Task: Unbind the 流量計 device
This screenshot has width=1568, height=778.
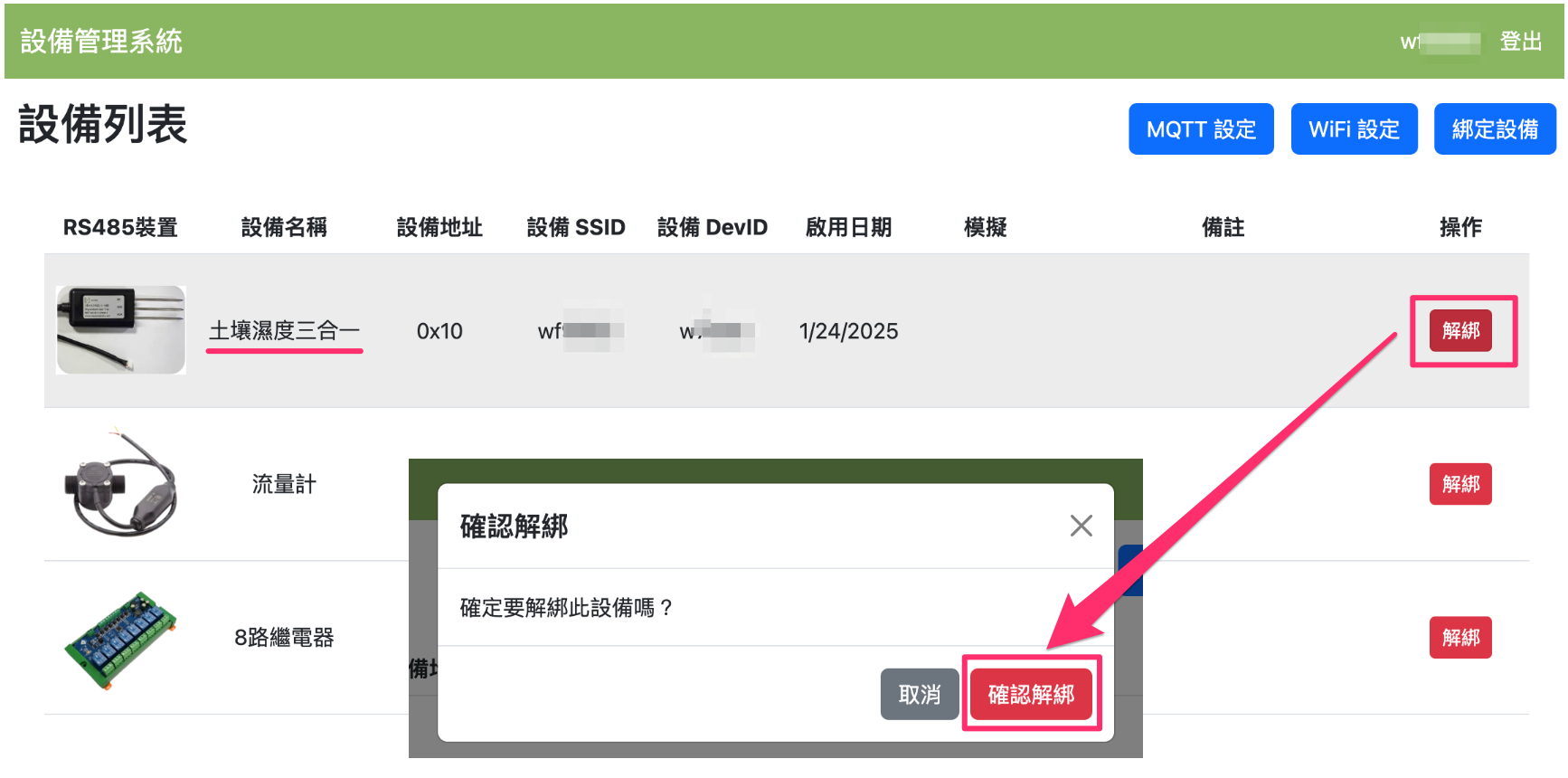Action: tap(1459, 484)
